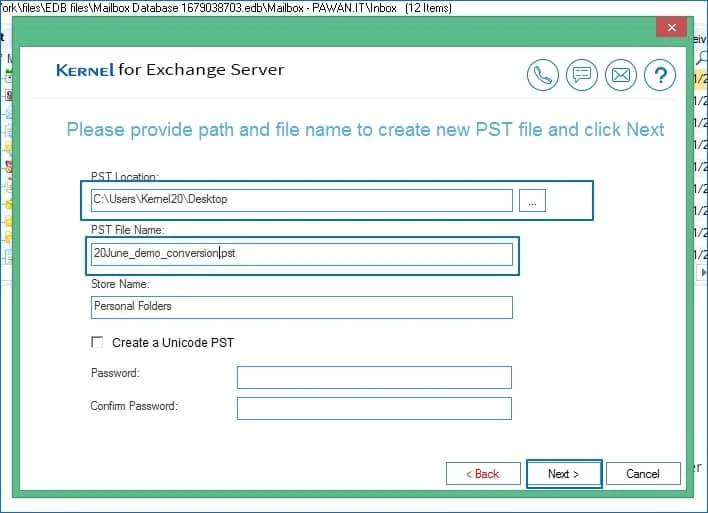Viewport: 708px width, 513px height.
Task: Click the PST Location path field
Action: pyautogui.click(x=302, y=200)
